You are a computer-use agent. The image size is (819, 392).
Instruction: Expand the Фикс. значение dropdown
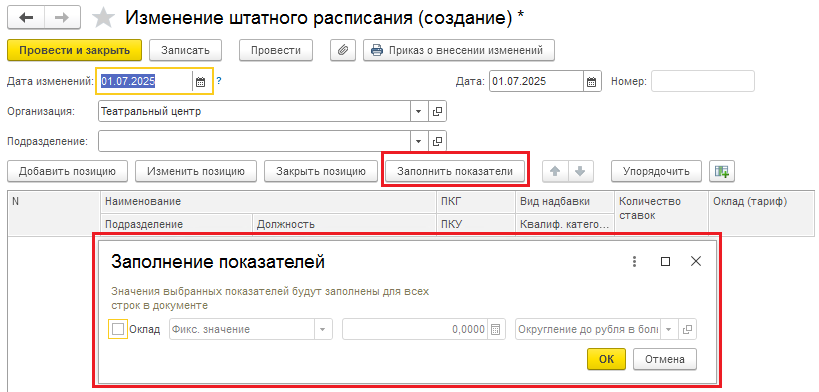tap(322, 330)
